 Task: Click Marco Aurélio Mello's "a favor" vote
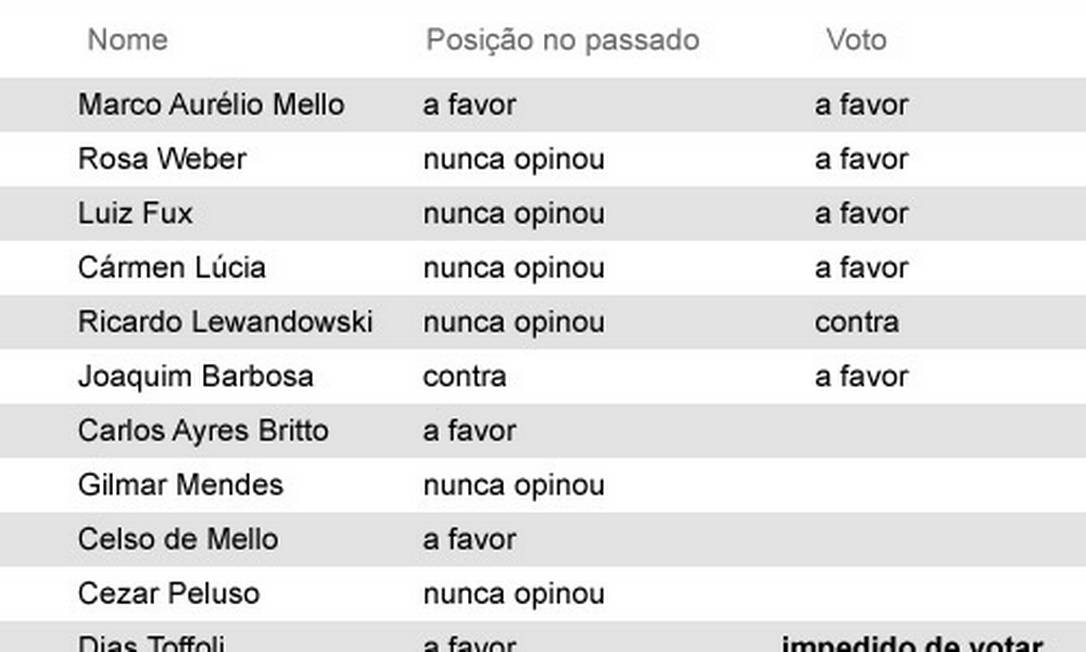[x=861, y=104]
